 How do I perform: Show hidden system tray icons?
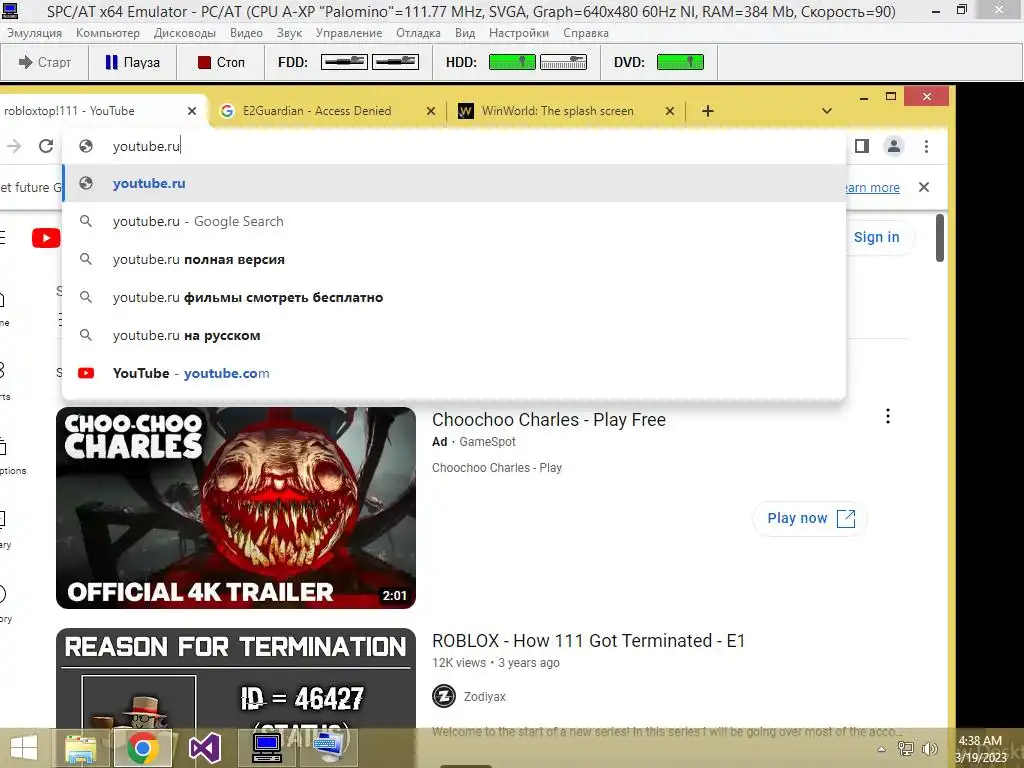(881, 750)
